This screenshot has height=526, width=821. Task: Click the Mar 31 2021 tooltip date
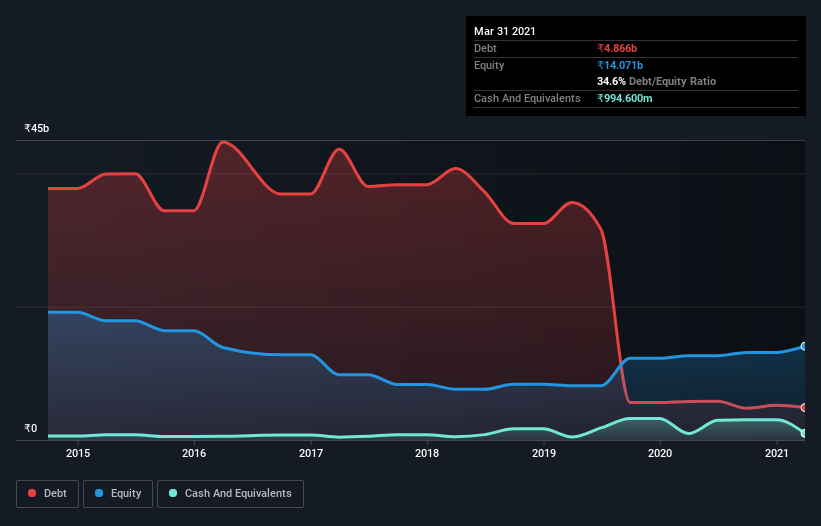pyautogui.click(x=505, y=31)
